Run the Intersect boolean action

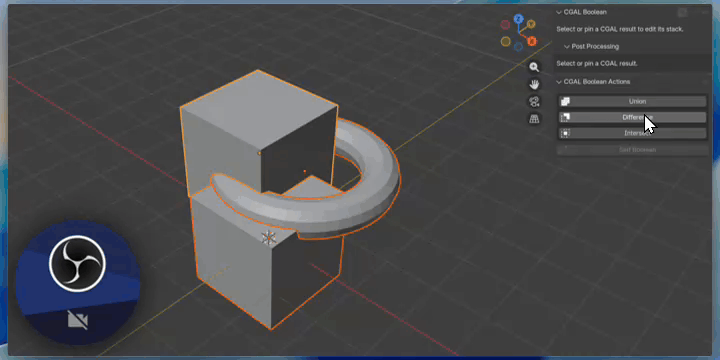click(x=632, y=133)
